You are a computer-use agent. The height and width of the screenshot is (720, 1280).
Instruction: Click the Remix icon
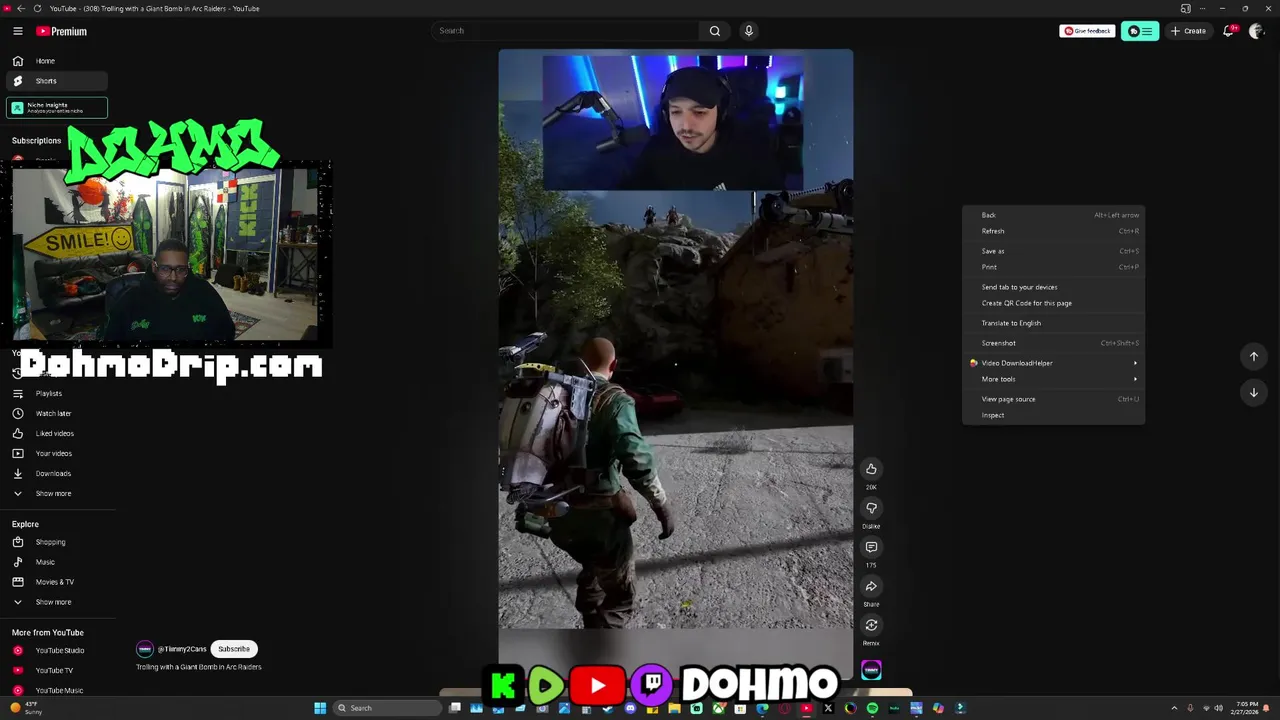tap(871, 625)
